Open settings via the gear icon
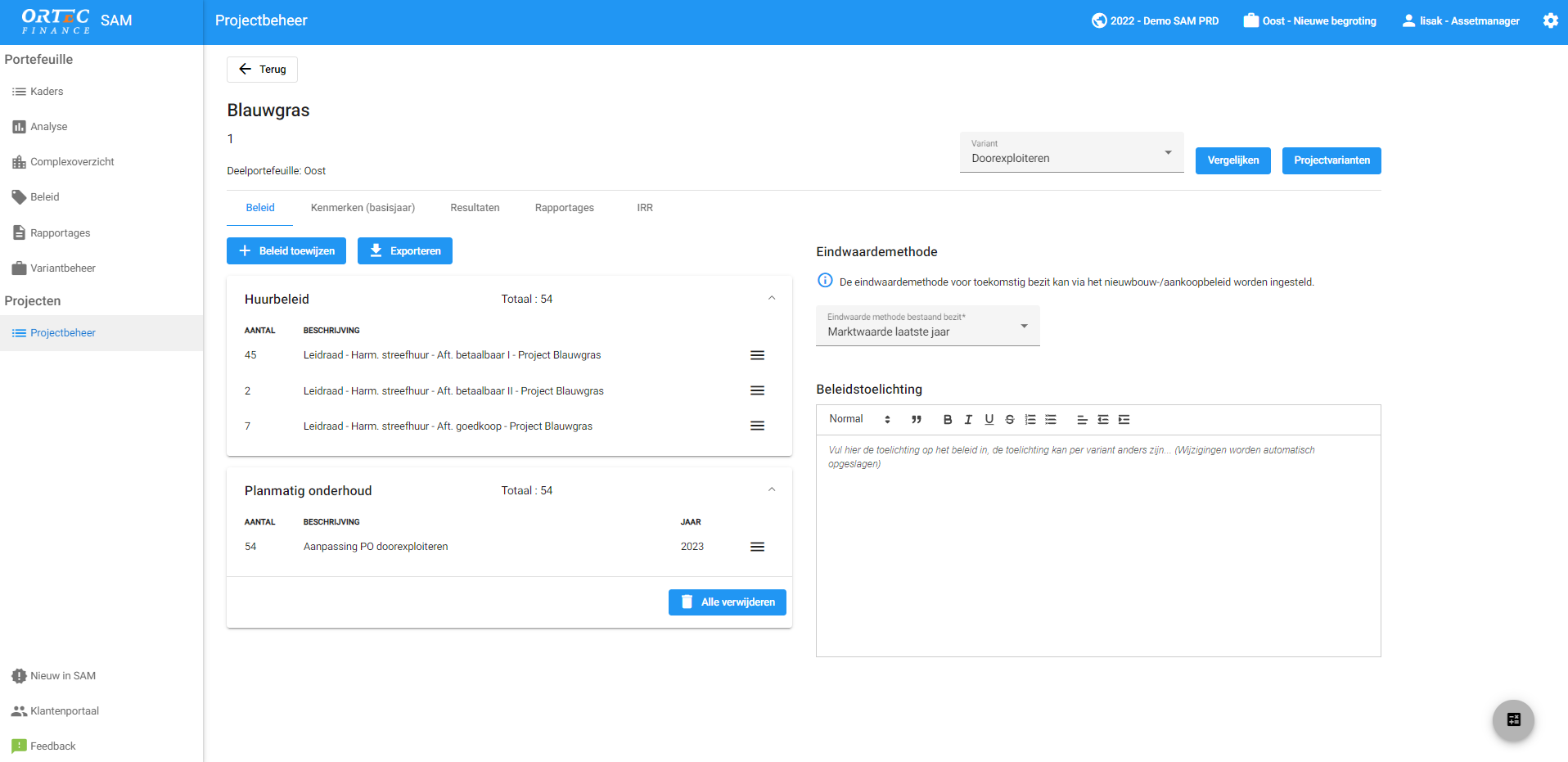1568x762 pixels. coord(1550,20)
